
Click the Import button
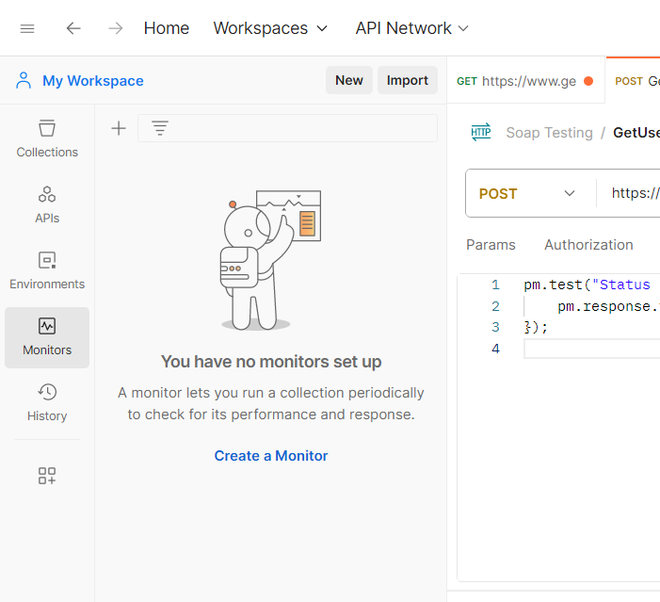(x=407, y=80)
